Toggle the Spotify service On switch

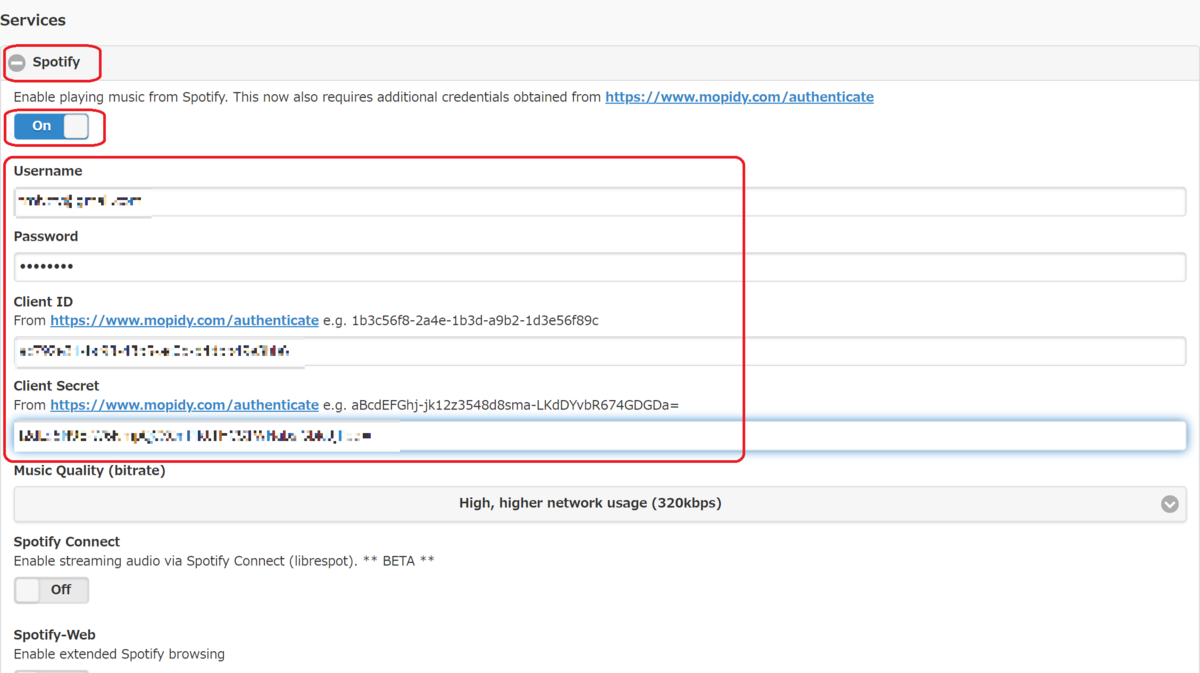click(x=51, y=126)
